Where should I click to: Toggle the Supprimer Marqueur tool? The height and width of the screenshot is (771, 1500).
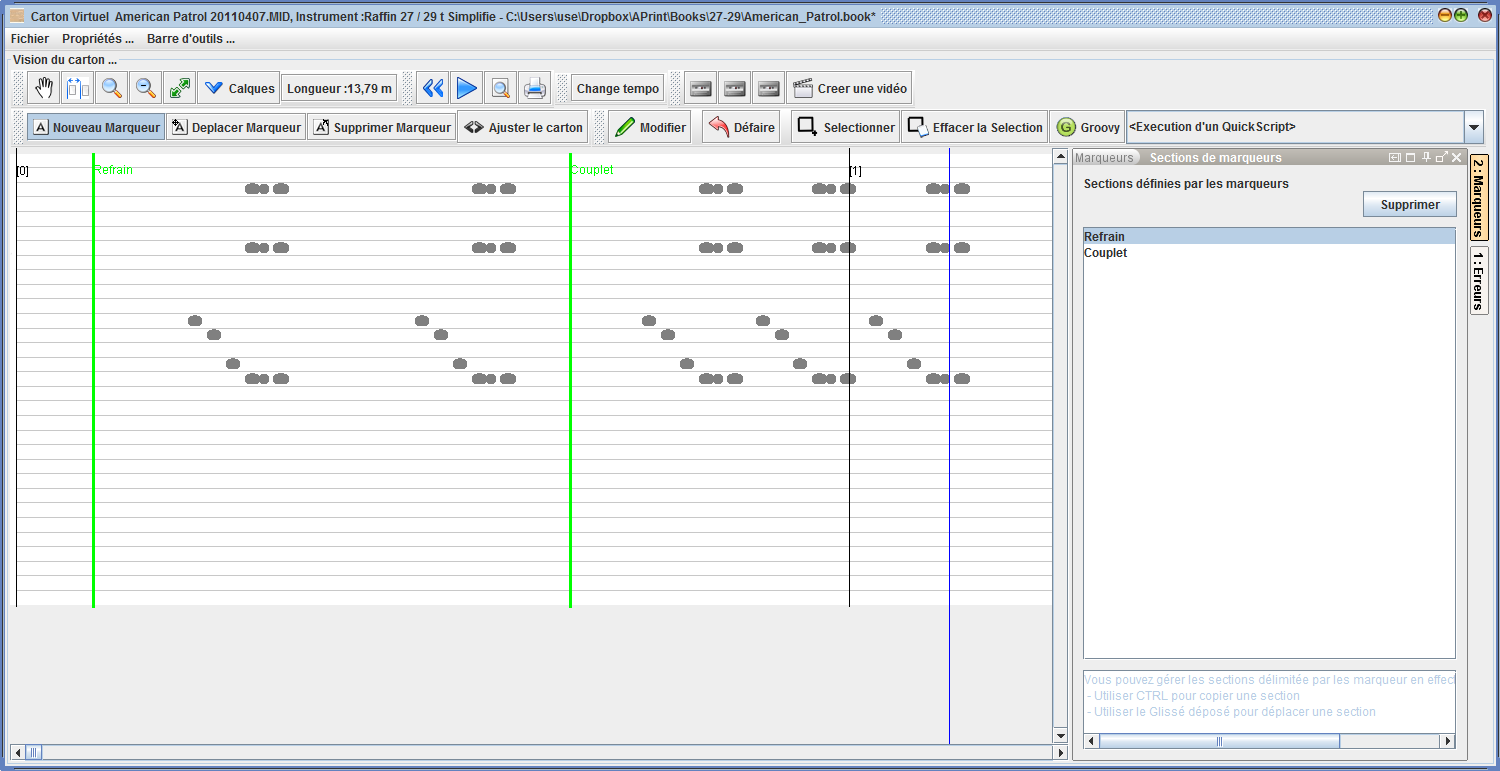(x=381, y=128)
